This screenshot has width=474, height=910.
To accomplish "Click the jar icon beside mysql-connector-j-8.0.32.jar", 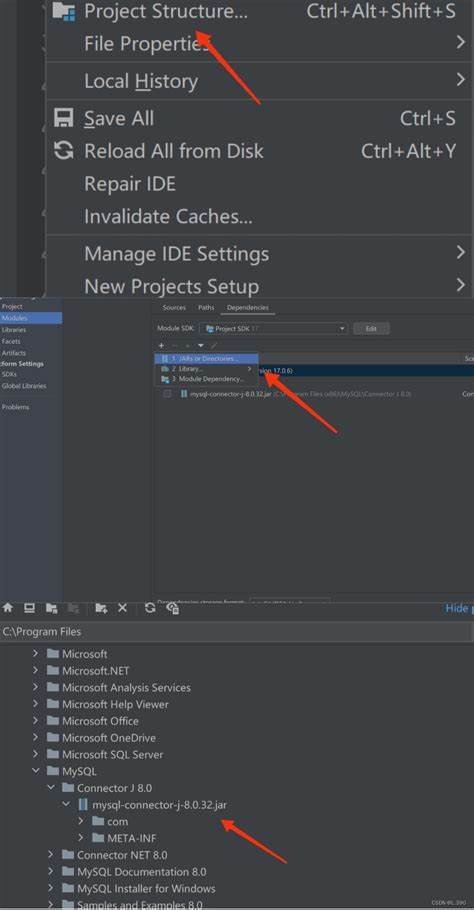I will [84, 805].
